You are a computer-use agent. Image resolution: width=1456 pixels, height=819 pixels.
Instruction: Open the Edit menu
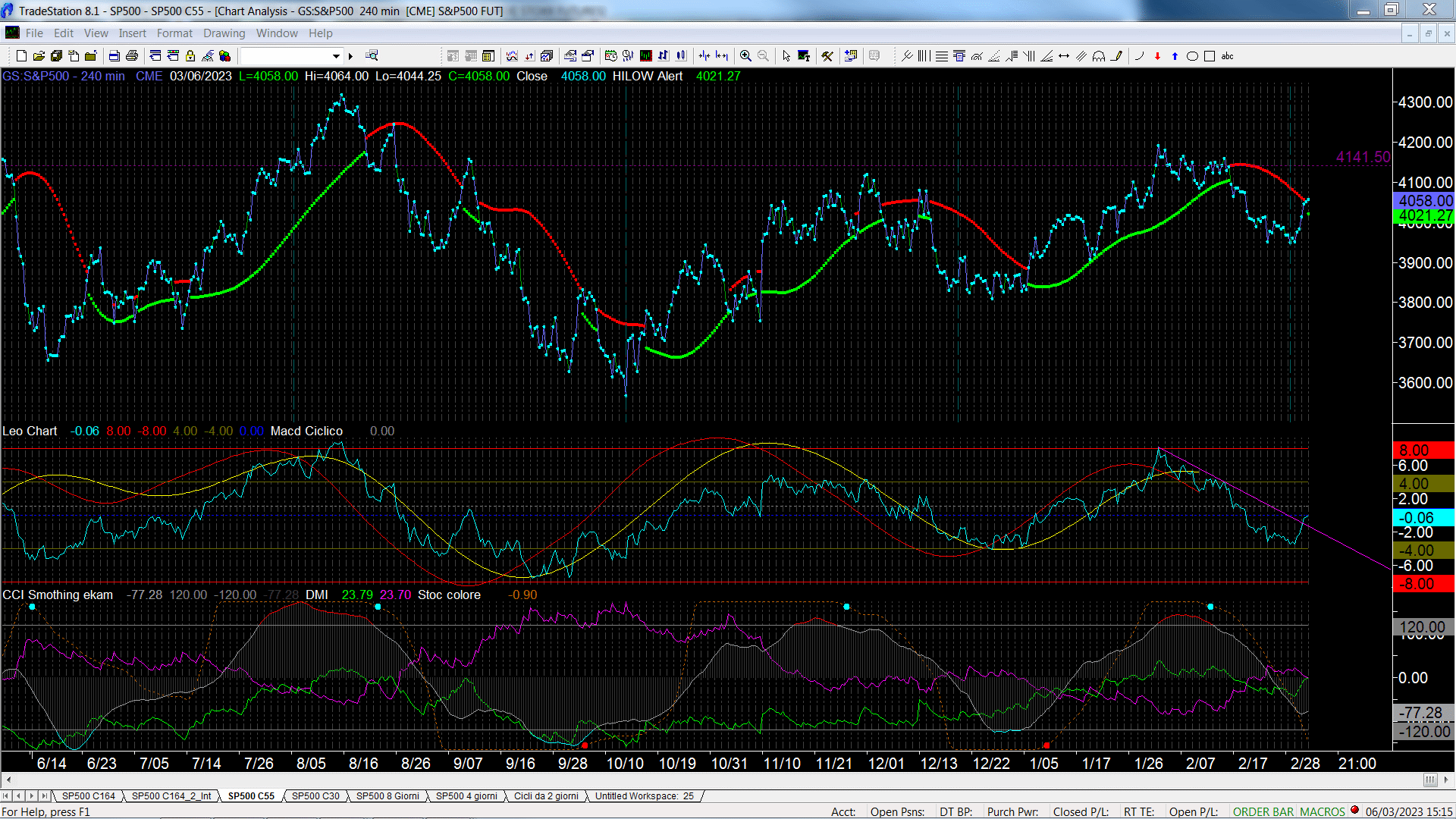coord(64,33)
